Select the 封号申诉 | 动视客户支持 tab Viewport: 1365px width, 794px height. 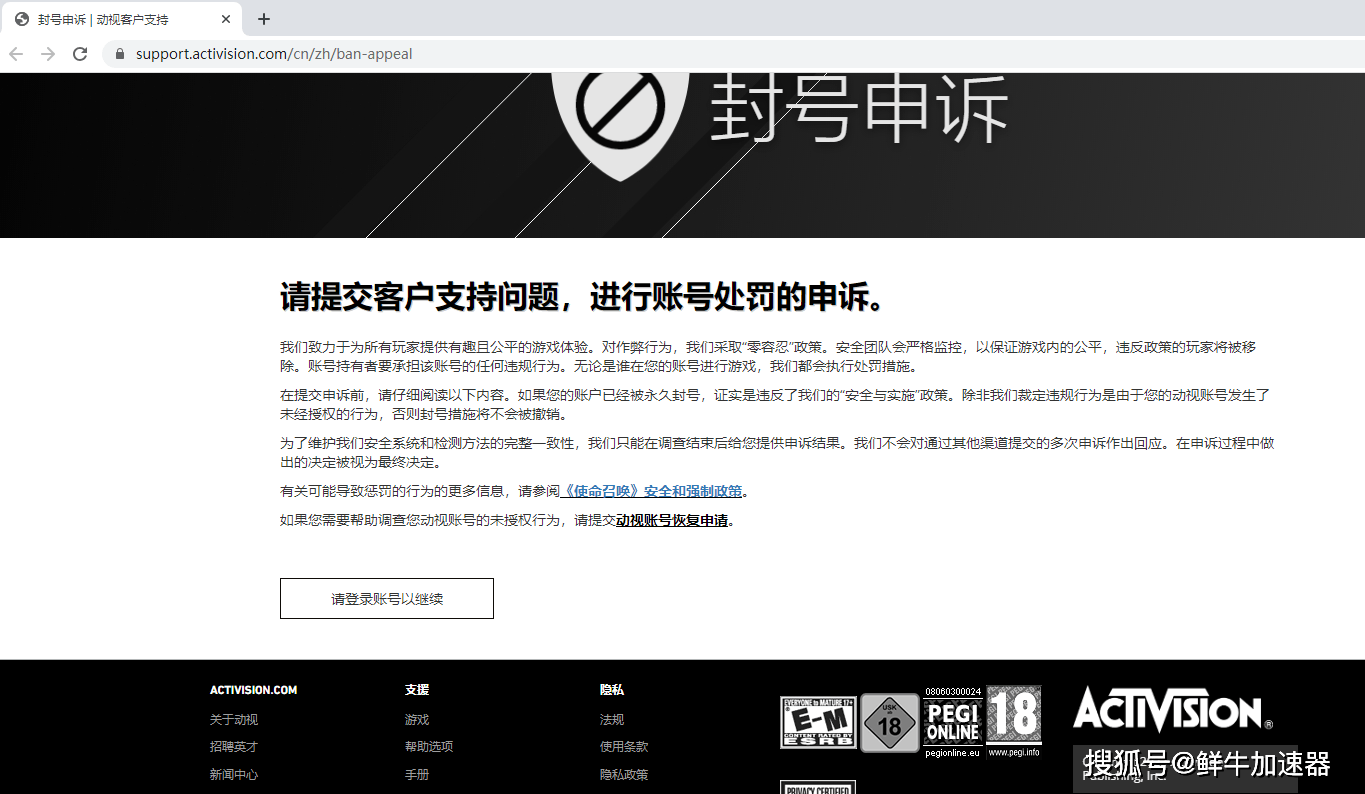[122, 19]
